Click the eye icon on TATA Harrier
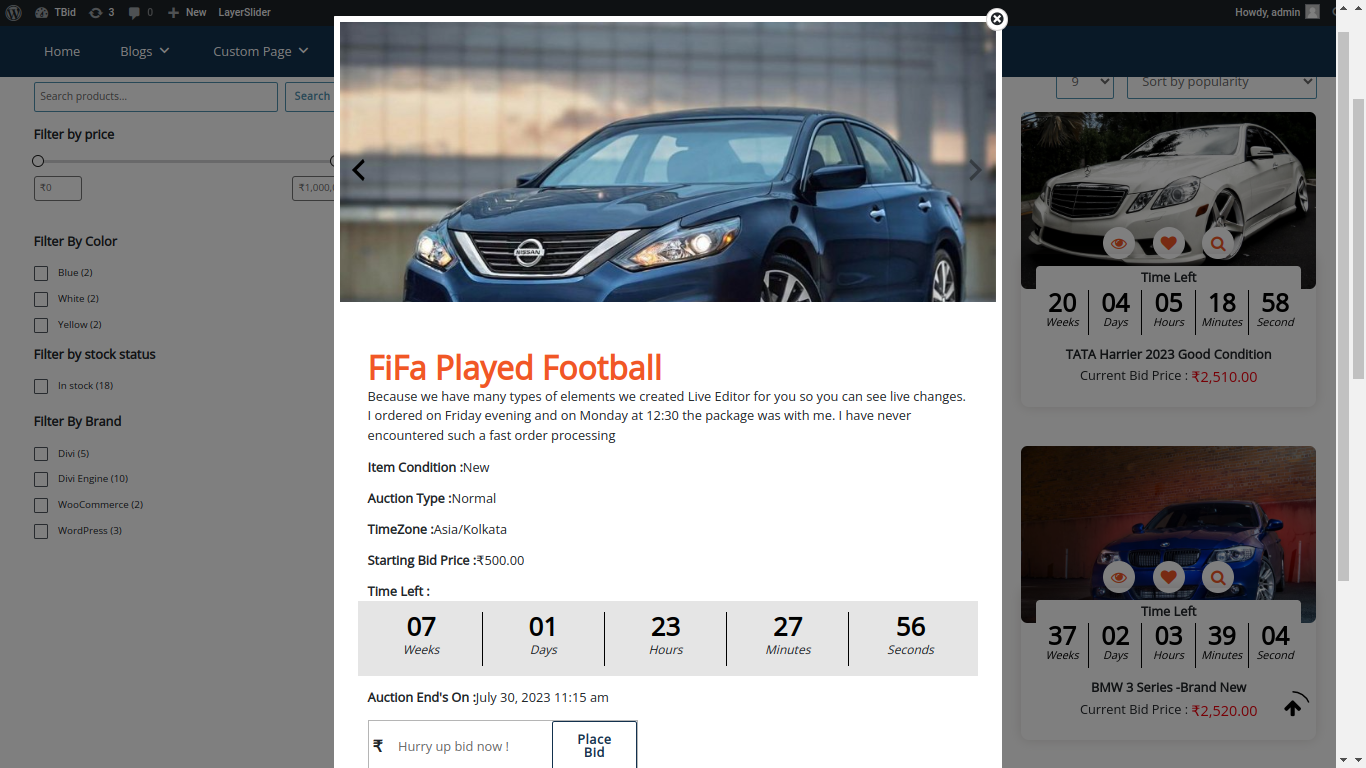Viewport: 1366px width, 768px height. click(1118, 243)
